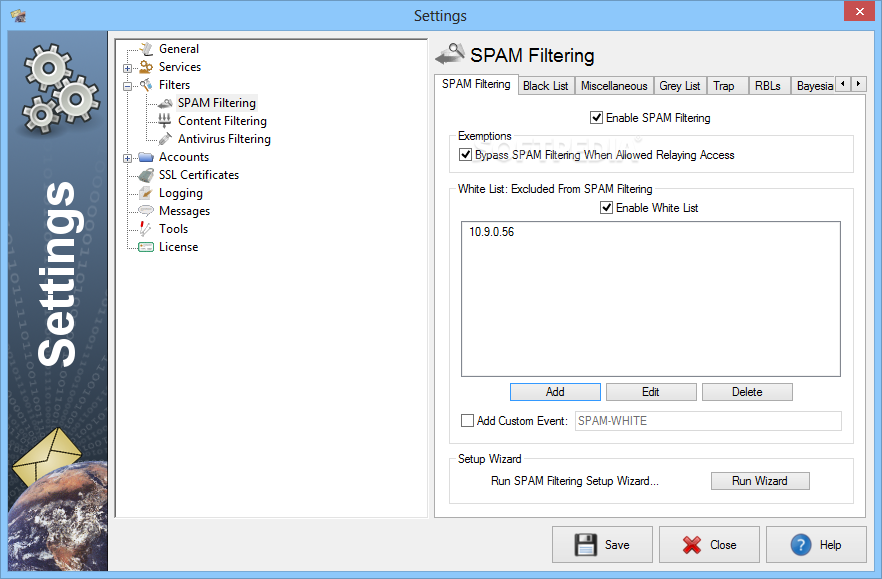Click the SPAM-WHITE custom event field
This screenshot has height=579, width=882.
(x=708, y=421)
